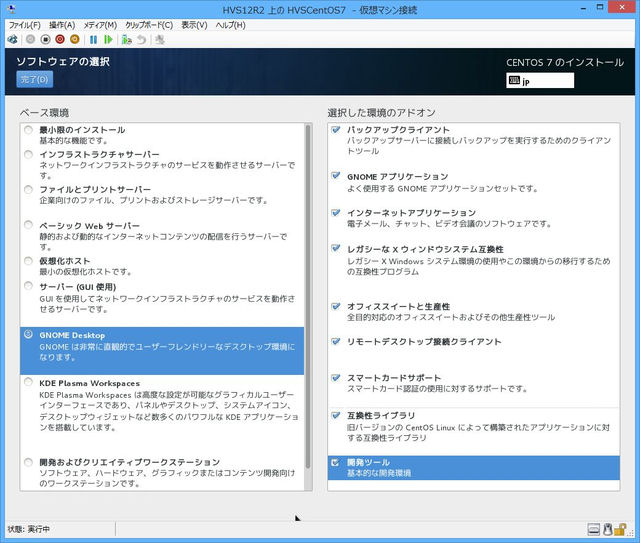Click the window icon in the title bar
Image resolution: width=640 pixels, height=543 pixels.
tap(12, 9)
